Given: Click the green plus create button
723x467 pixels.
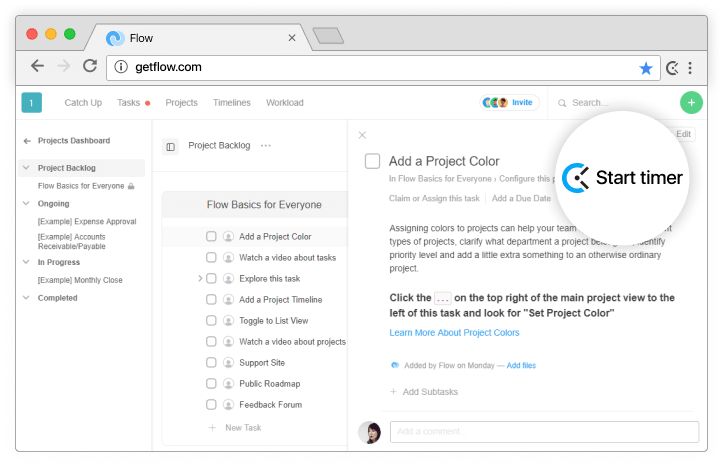Looking at the screenshot, I should tap(691, 102).
